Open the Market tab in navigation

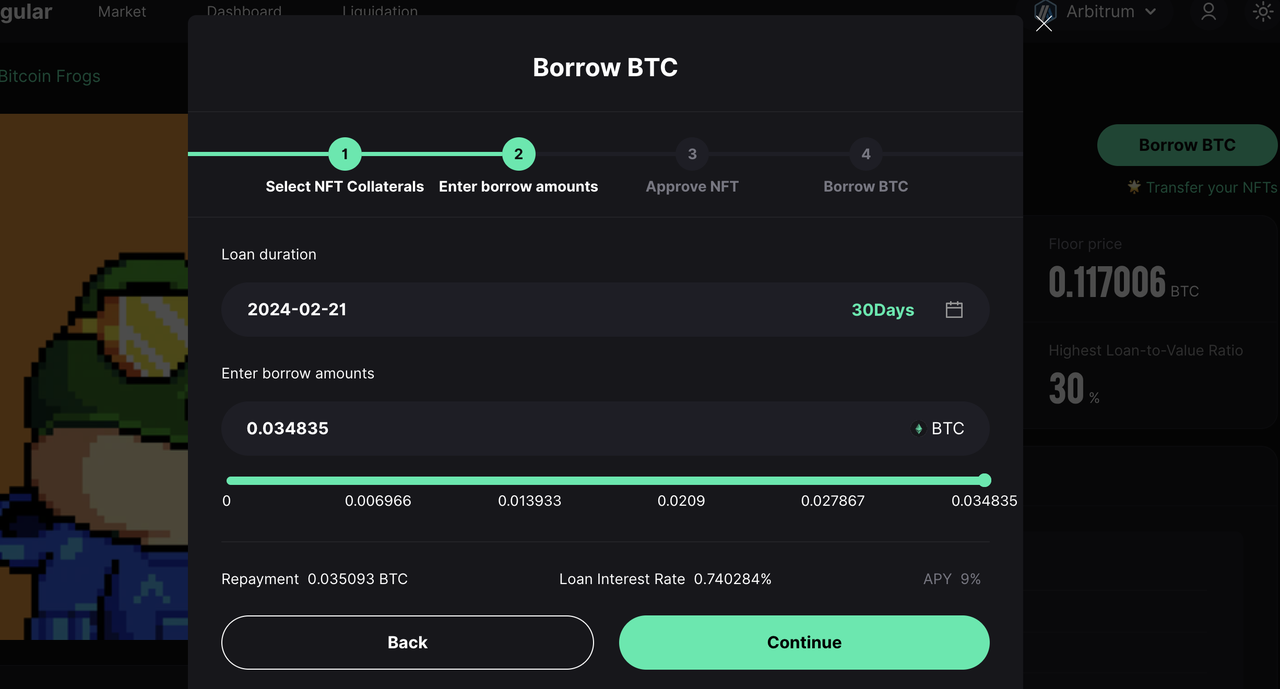(122, 12)
